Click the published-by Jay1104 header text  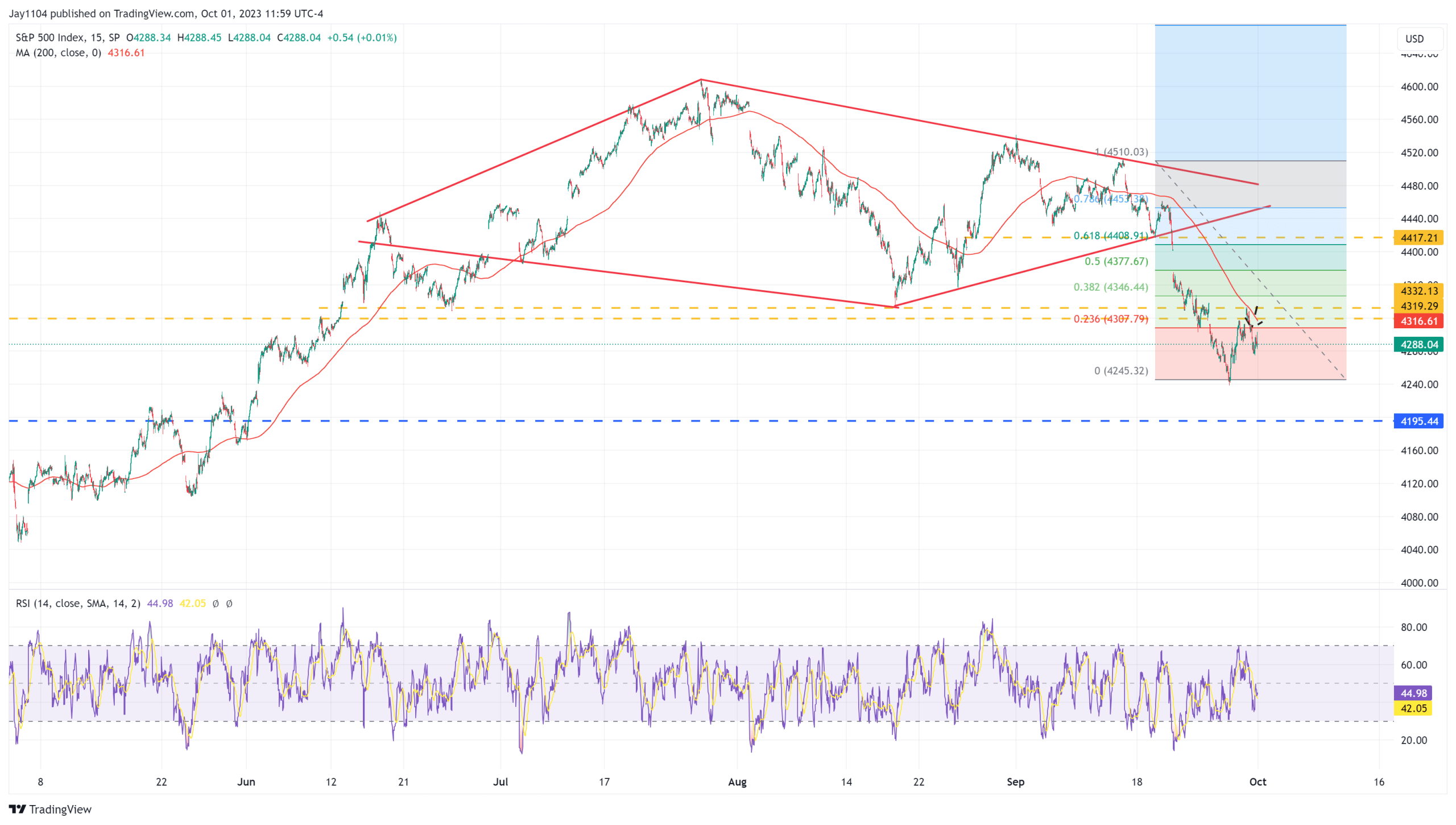click(x=166, y=13)
